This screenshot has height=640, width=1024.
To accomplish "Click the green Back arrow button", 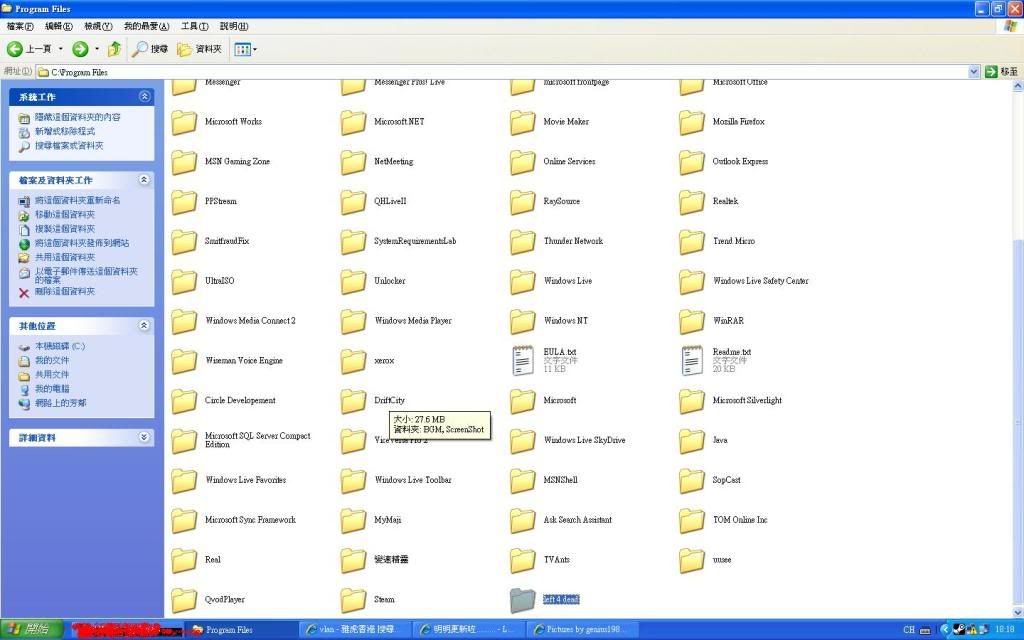I will (16, 49).
